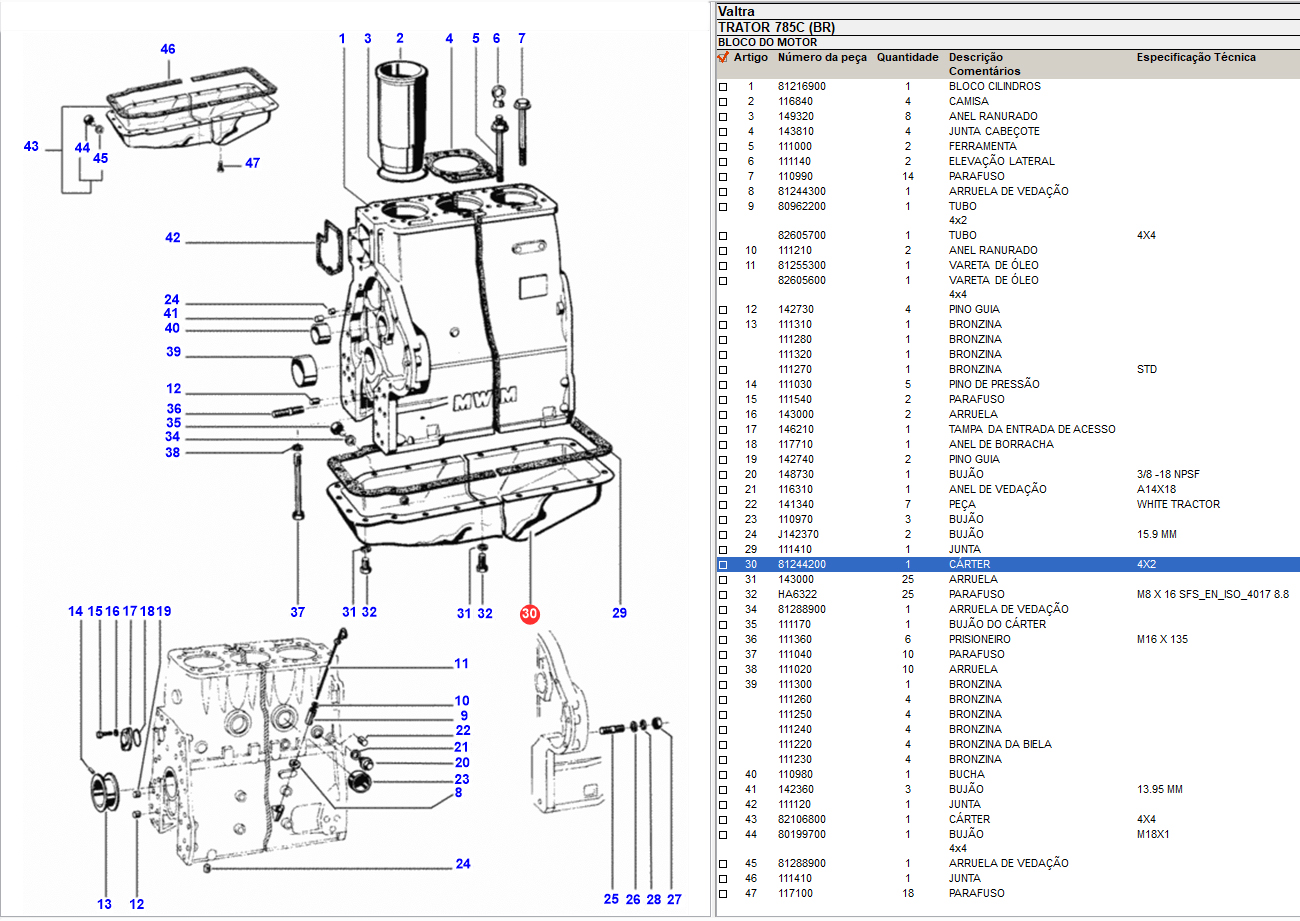Click callout number 1 on the diagram
This screenshot has height=921, width=1300.
click(342, 38)
